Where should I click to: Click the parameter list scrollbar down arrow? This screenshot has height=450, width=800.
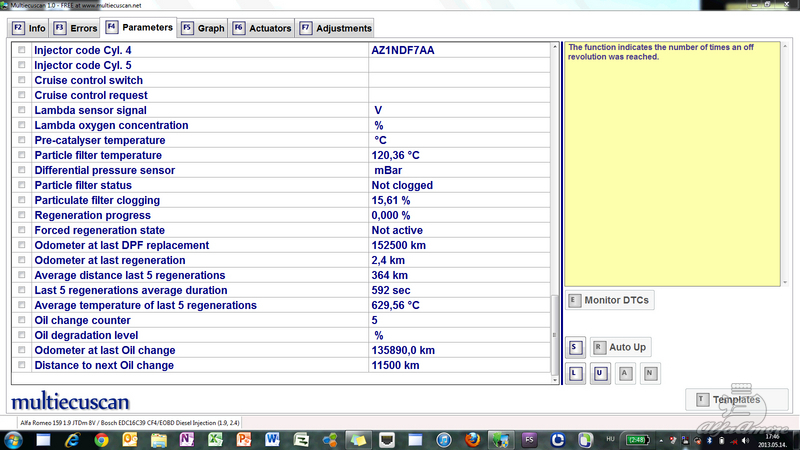[x=555, y=380]
